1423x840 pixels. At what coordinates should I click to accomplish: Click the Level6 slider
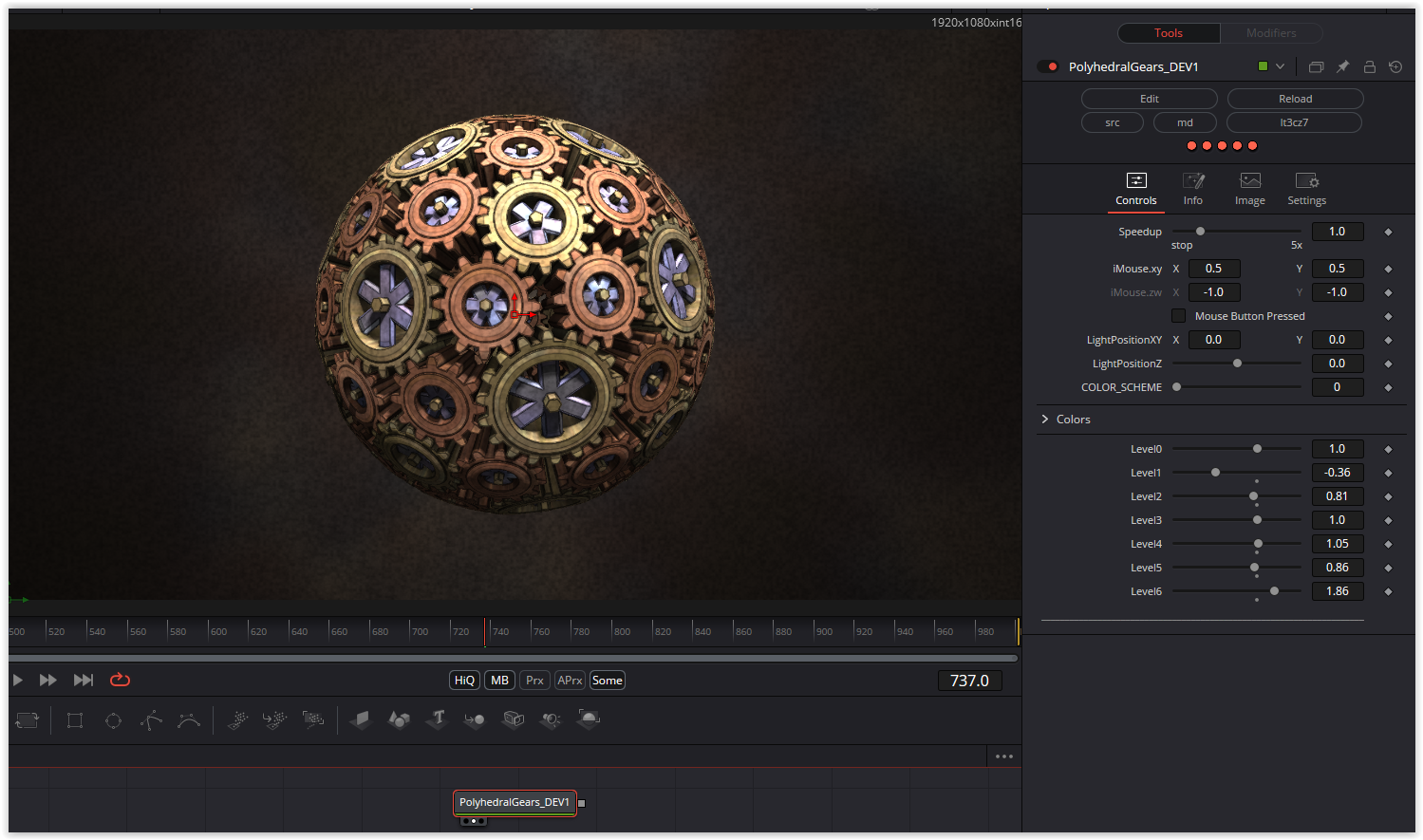tap(1237, 591)
